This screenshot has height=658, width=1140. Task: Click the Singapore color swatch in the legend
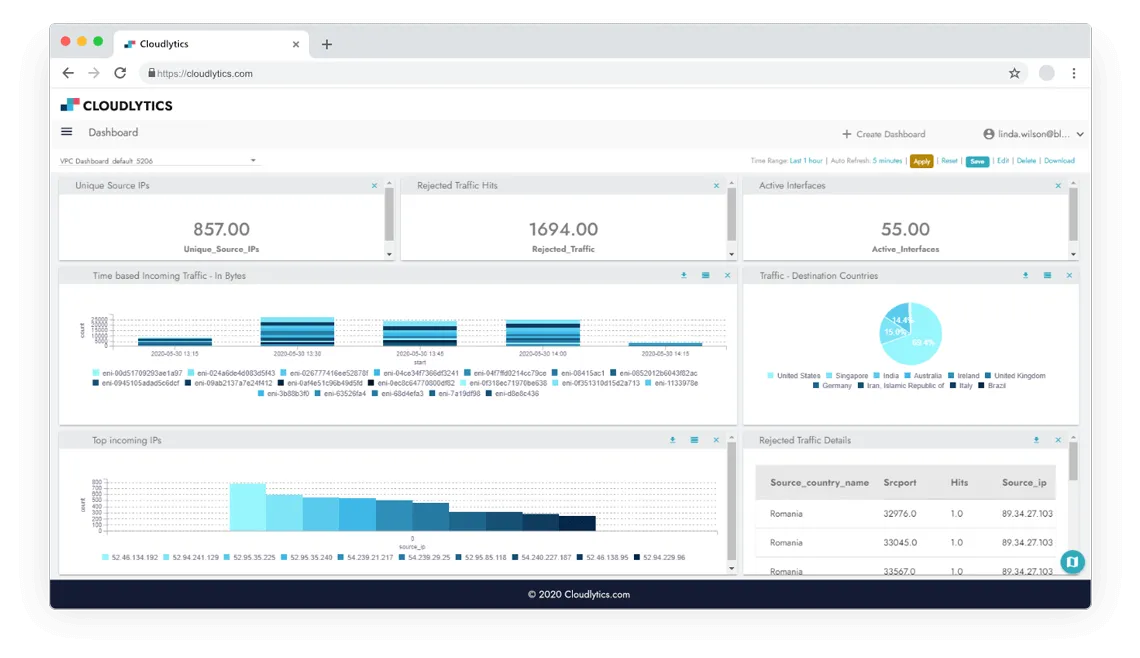[830, 375]
